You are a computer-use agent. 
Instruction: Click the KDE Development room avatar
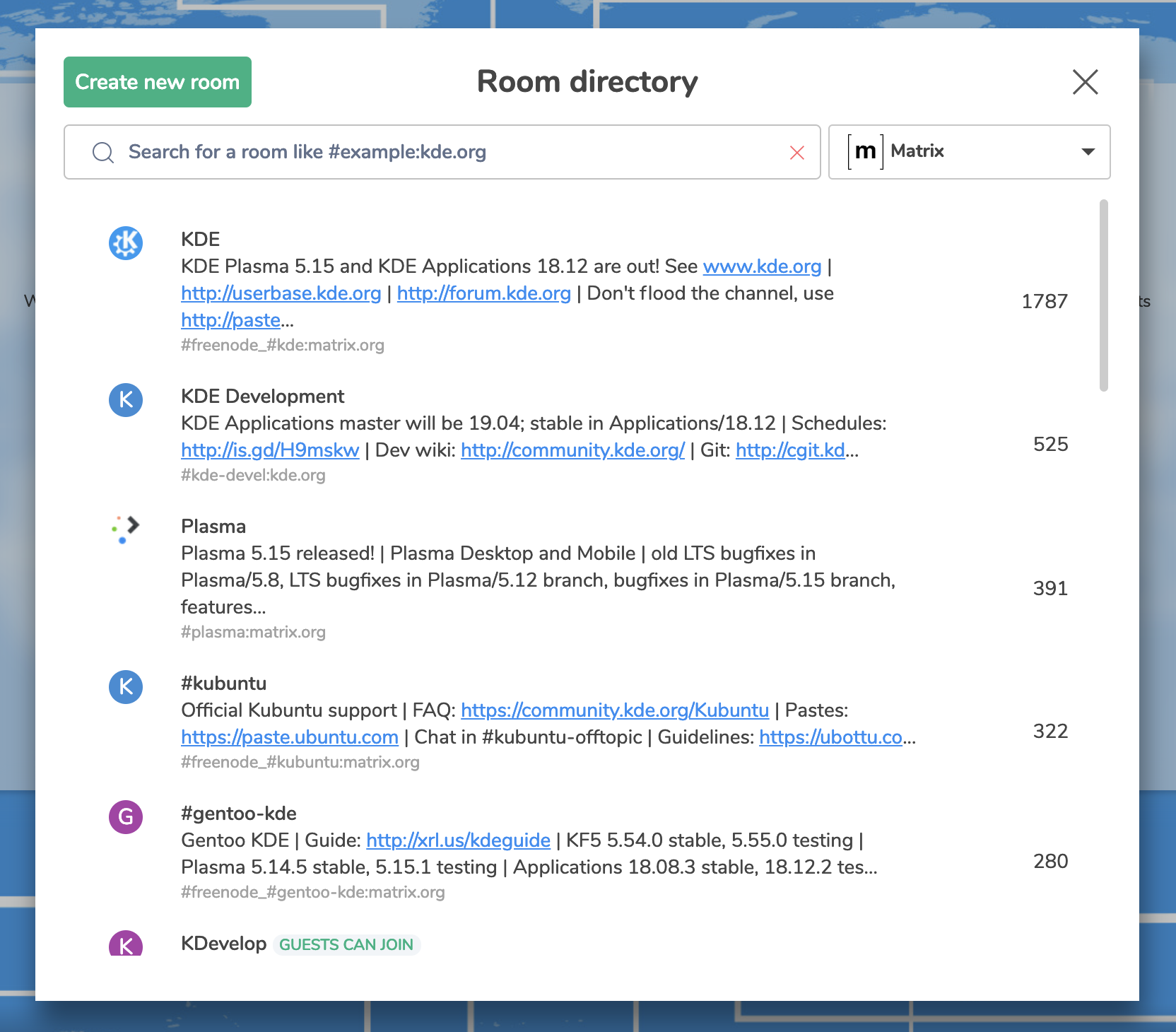(126, 400)
